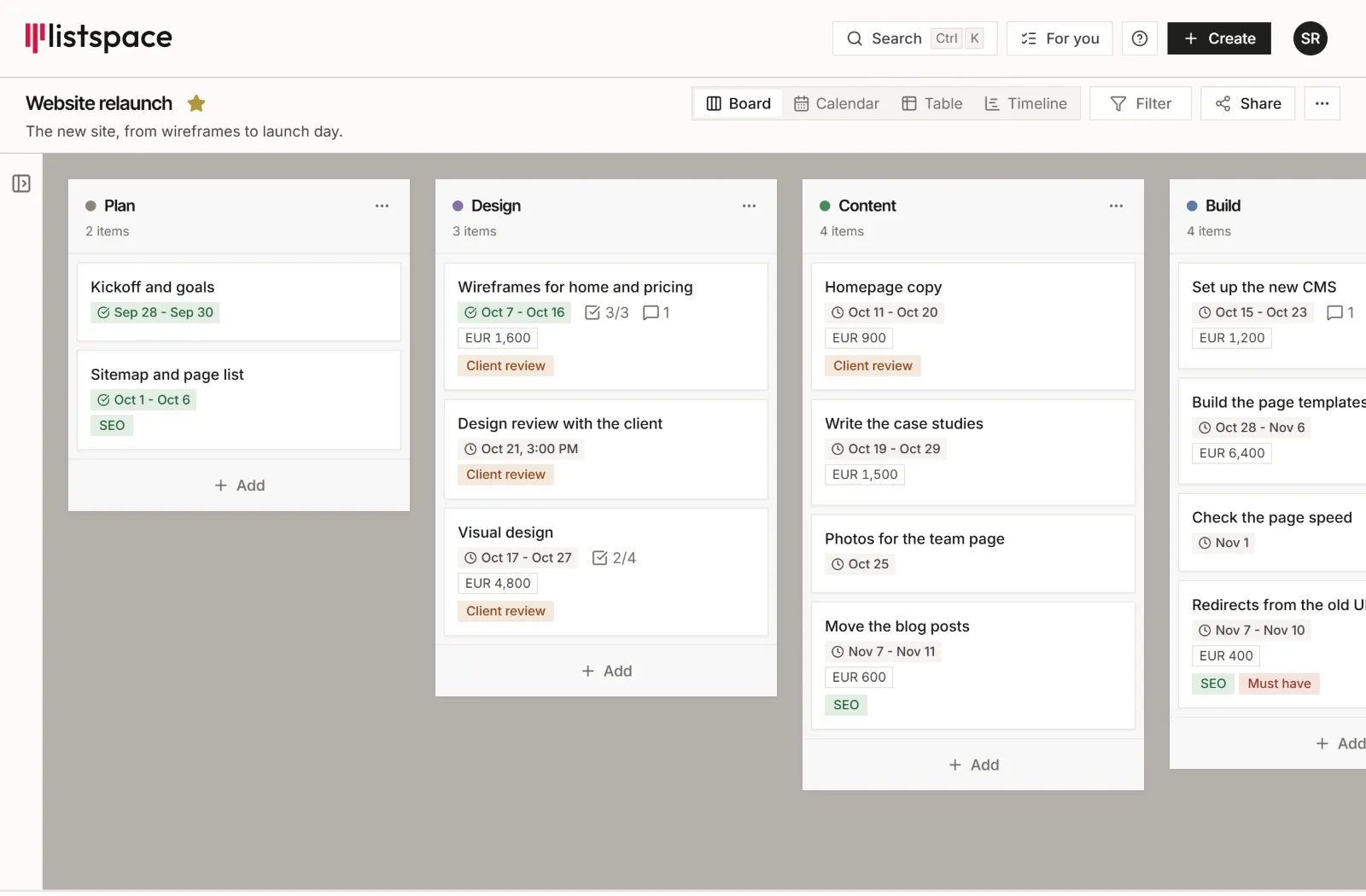The image size is (1366, 896).
Task: Open the Sitemap and page list card
Action: 239,400
